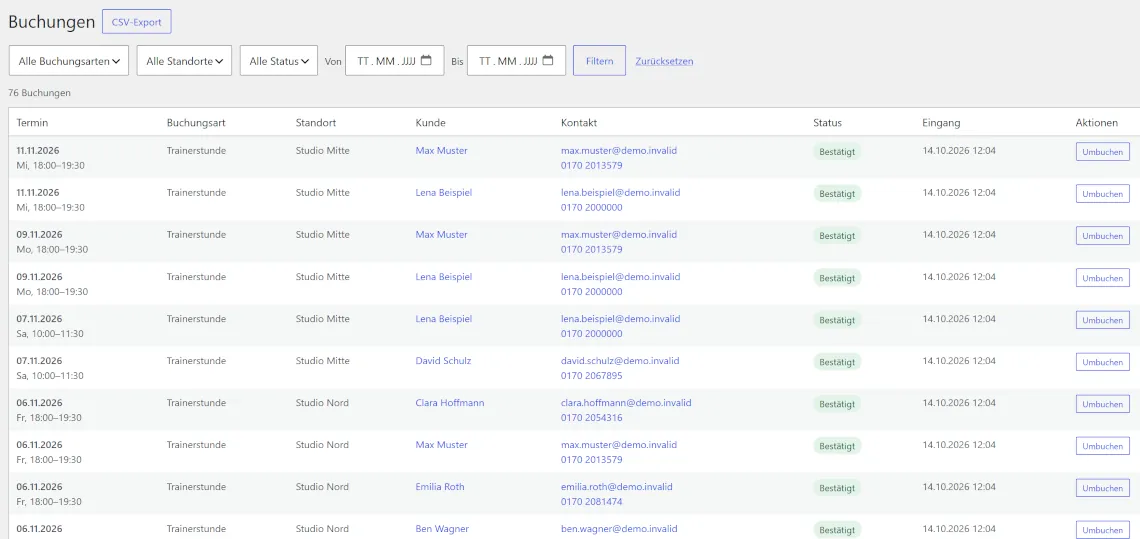Image resolution: width=1140 pixels, height=539 pixels.
Task: Open customer Lena Beispiel in the 11.11.2026 row
Action: click(443, 193)
